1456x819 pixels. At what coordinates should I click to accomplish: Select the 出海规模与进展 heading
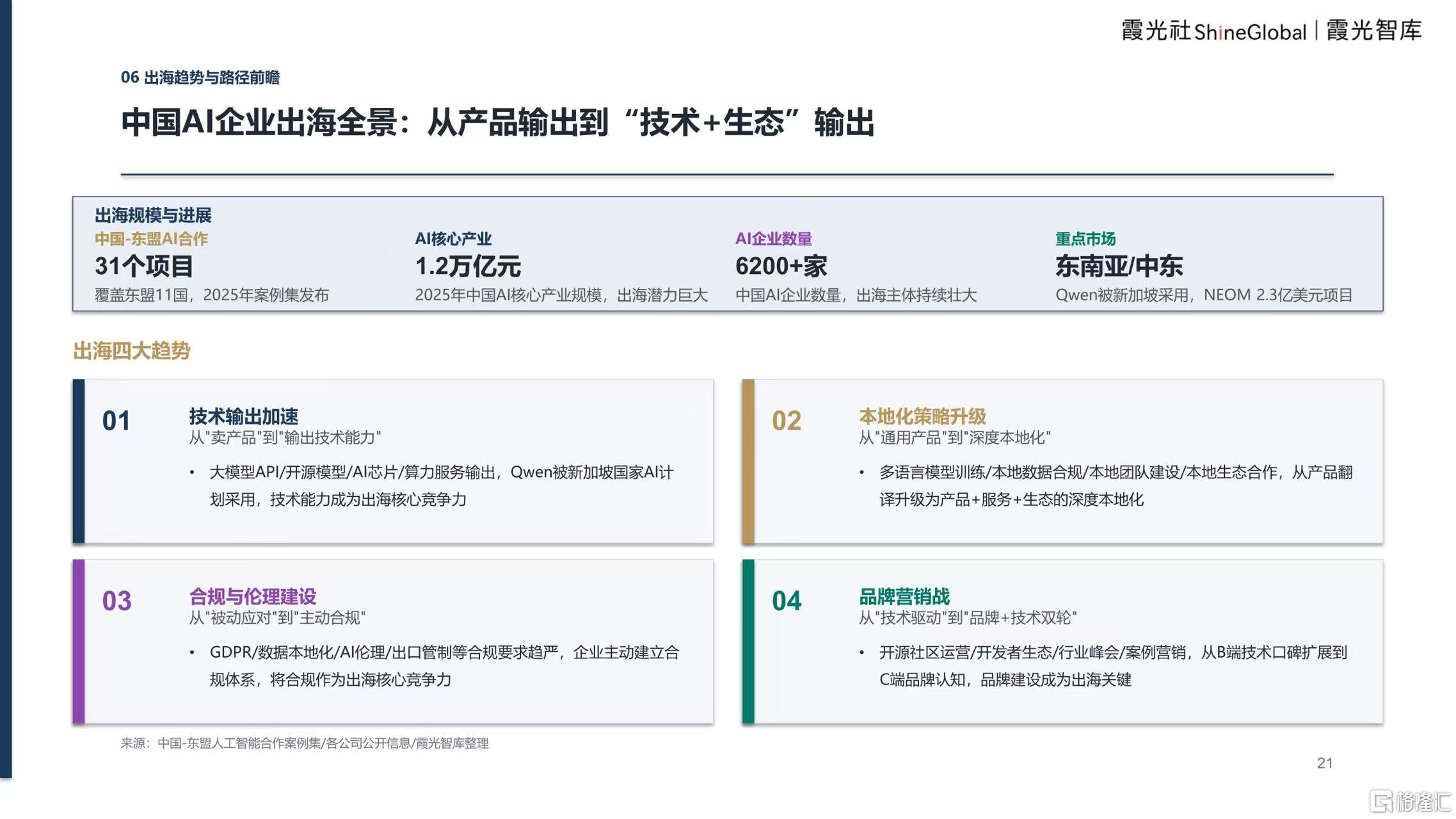153,215
